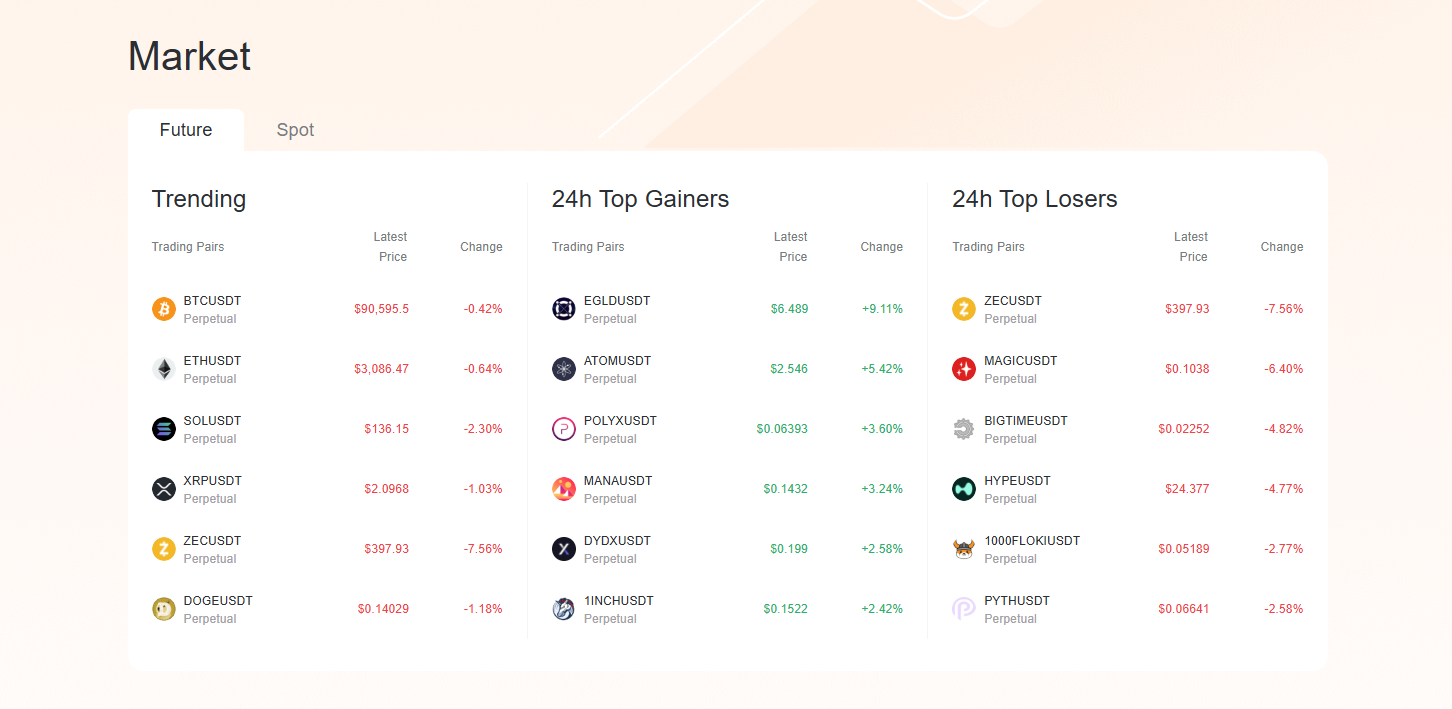This screenshot has height=709, width=1452.
Task: Click the DYDX coin icon
Action: click(564, 549)
